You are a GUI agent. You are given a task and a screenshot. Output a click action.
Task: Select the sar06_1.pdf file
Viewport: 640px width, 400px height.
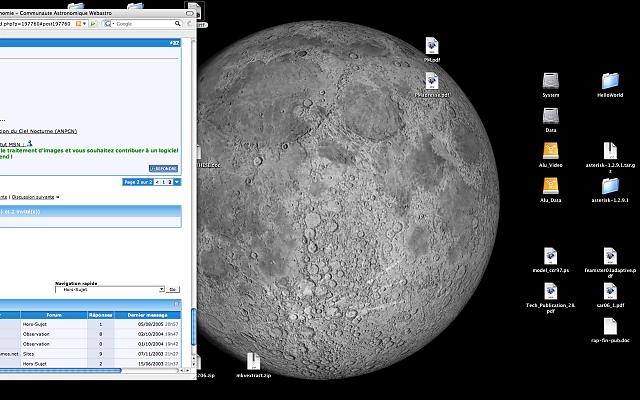coord(610,292)
